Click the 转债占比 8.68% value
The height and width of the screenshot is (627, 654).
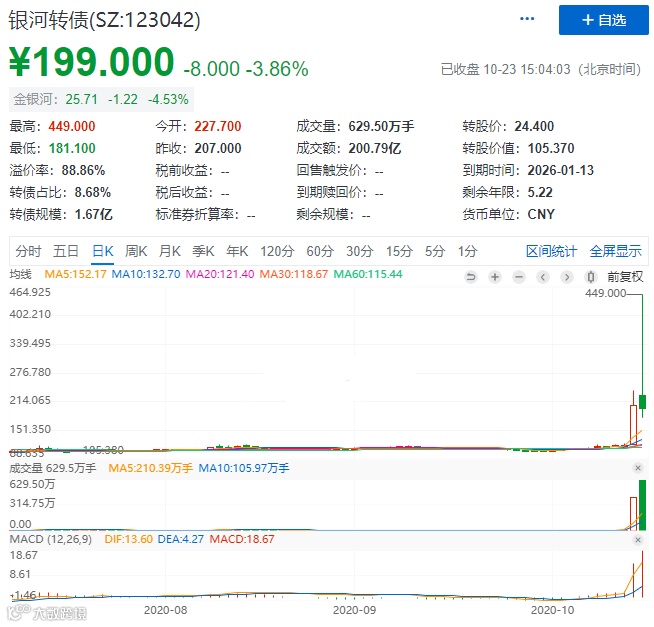click(x=93, y=192)
